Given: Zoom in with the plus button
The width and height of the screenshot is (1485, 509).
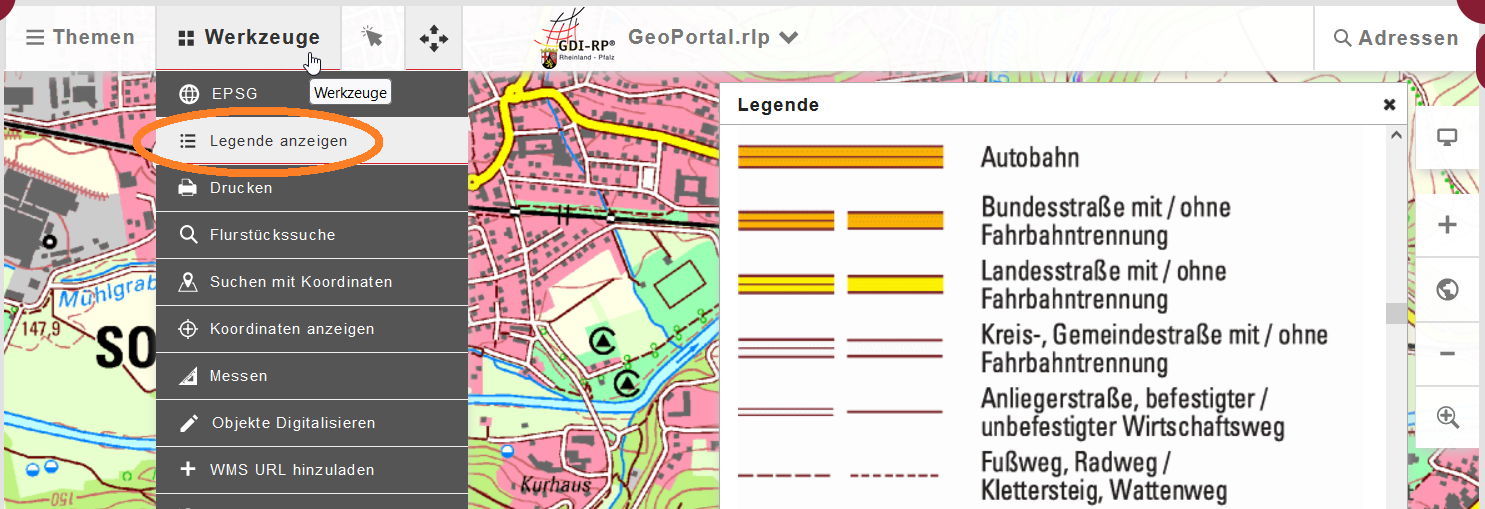Looking at the screenshot, I should (1447, 225).
